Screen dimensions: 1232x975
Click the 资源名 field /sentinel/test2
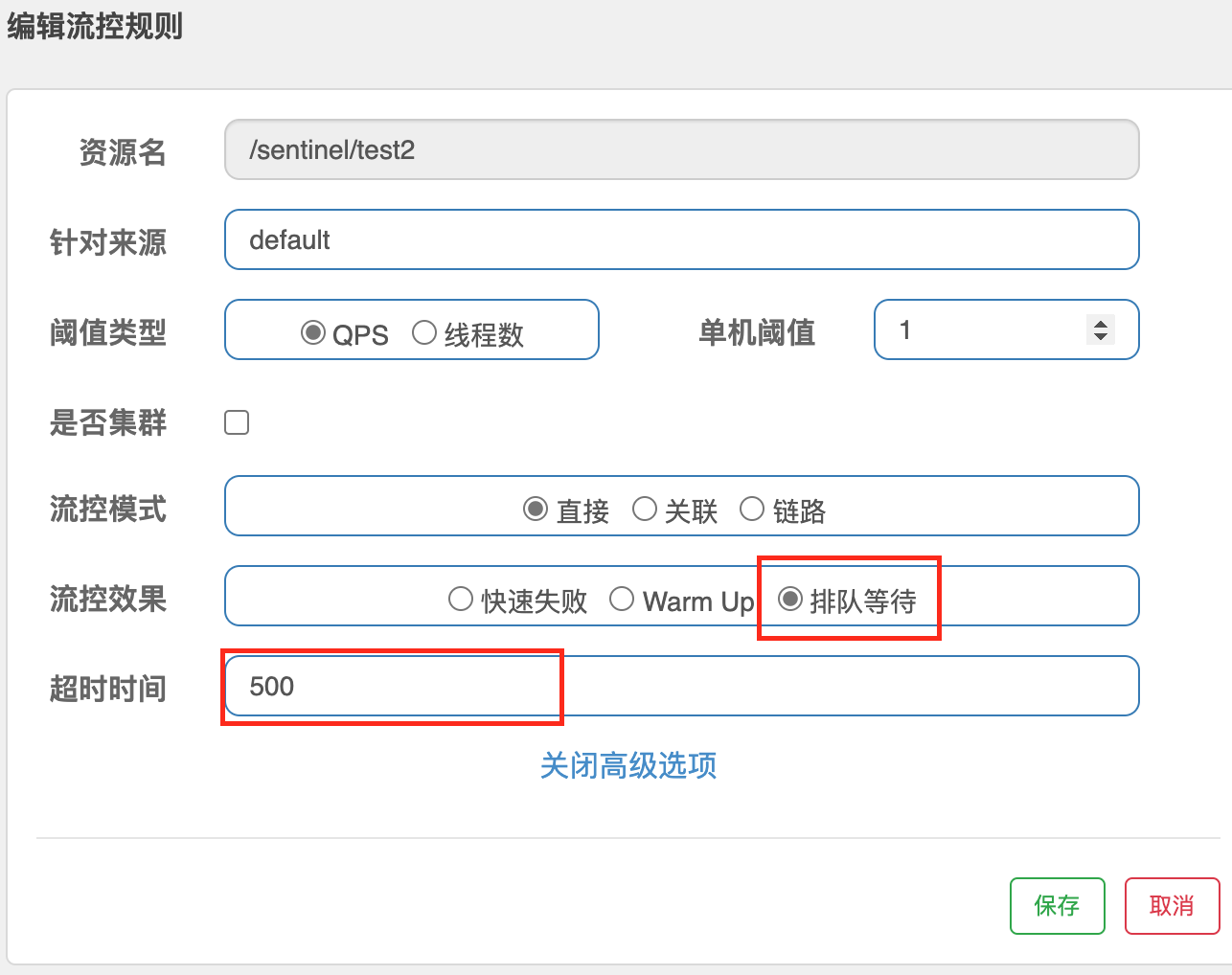pyautogui.click(x=680, y=149)
